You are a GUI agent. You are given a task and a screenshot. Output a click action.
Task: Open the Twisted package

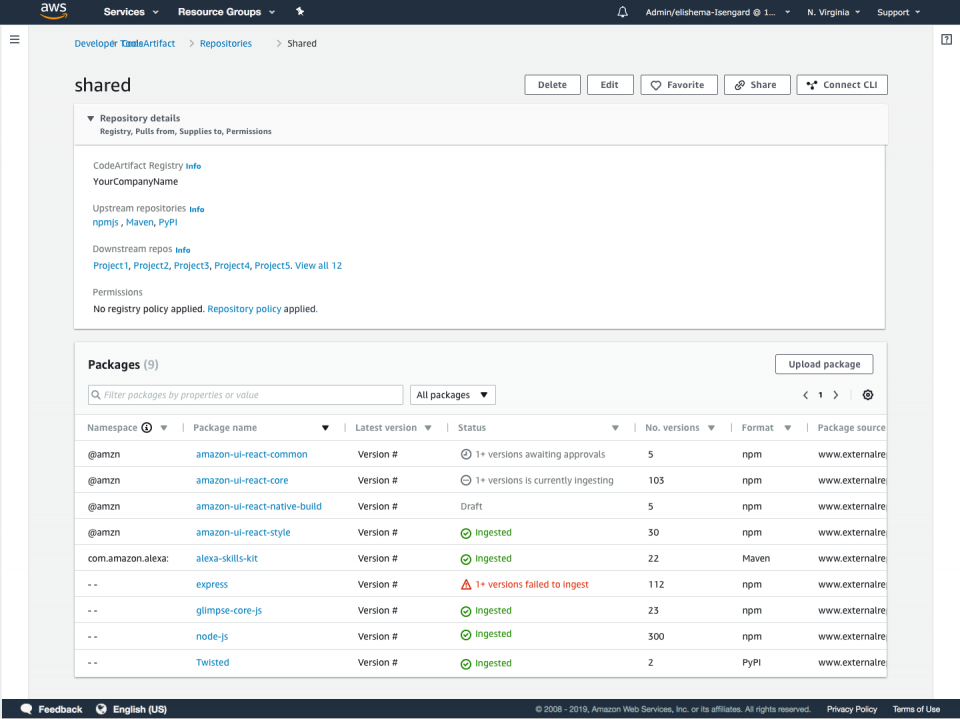(x=212, y=663)
